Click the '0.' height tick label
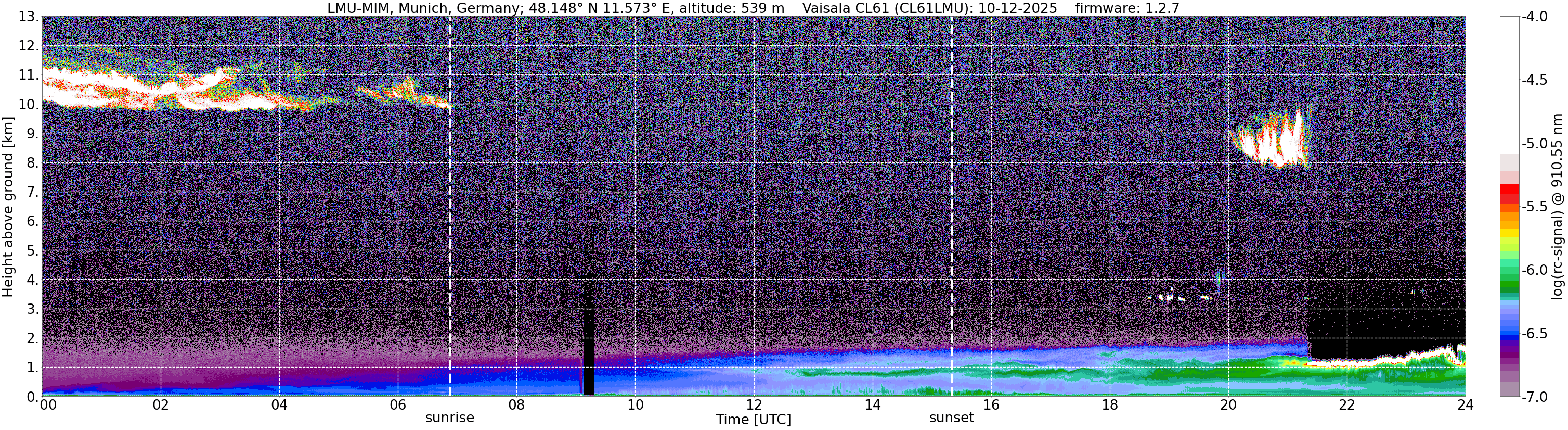Viewport: 1568px width, 430px height. [32, 397]
